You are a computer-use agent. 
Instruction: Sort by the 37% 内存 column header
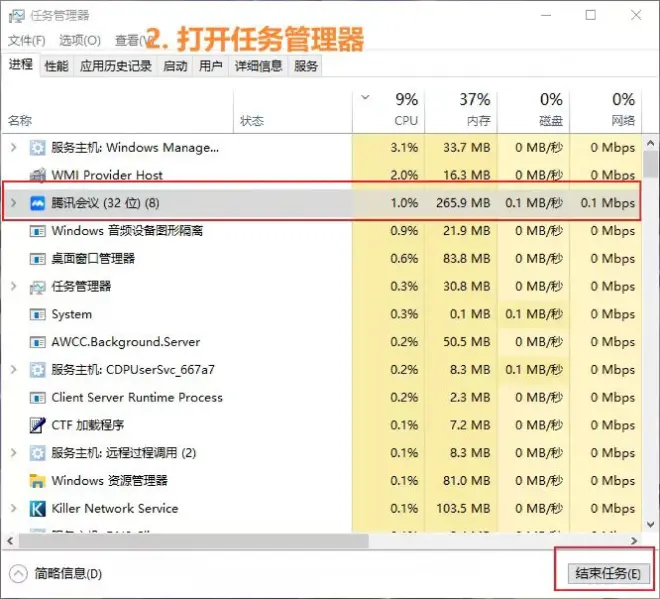[461, 112]
